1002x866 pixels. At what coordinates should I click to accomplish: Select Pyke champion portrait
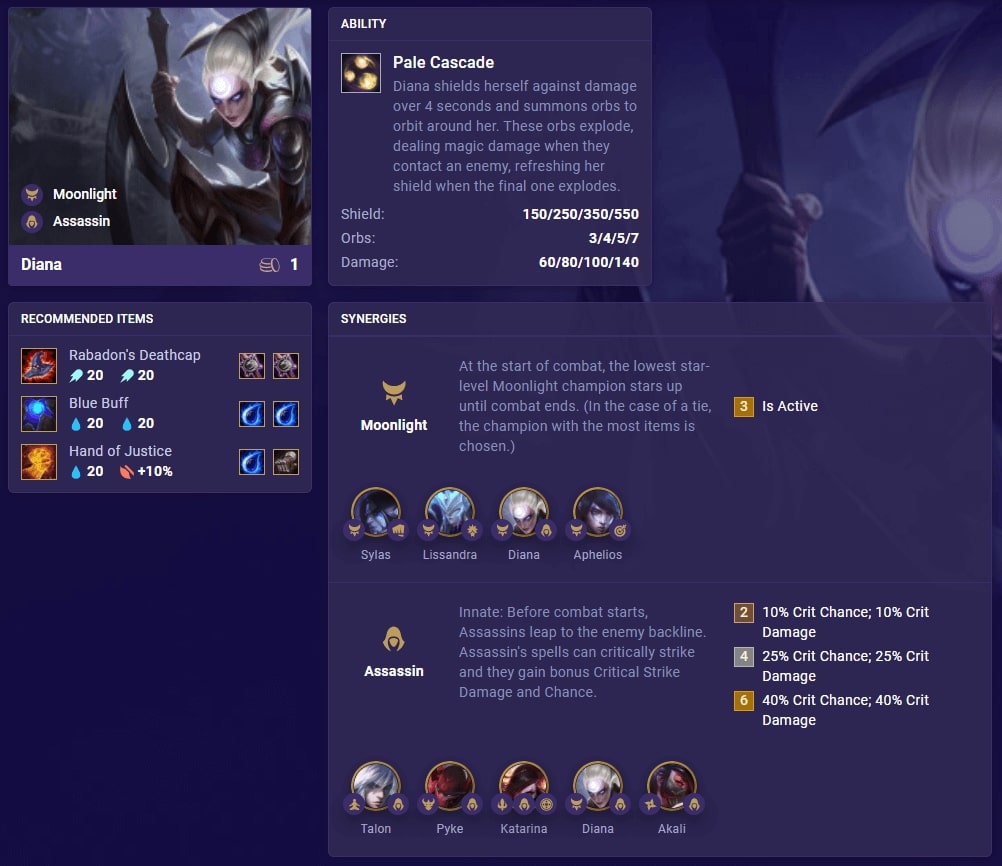pyautogui.click(x=450, y=786)
